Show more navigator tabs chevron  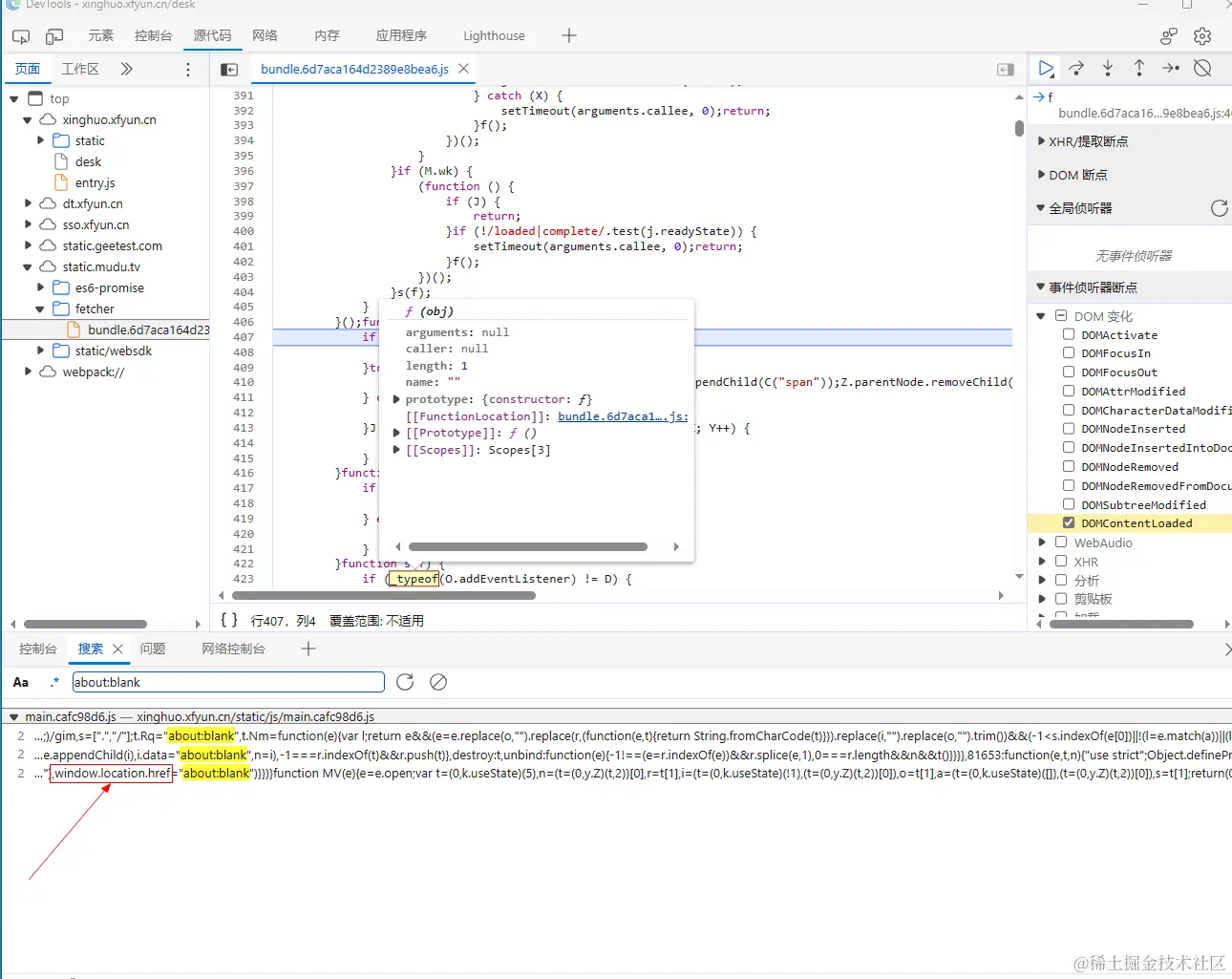click(x=126, y=69)
